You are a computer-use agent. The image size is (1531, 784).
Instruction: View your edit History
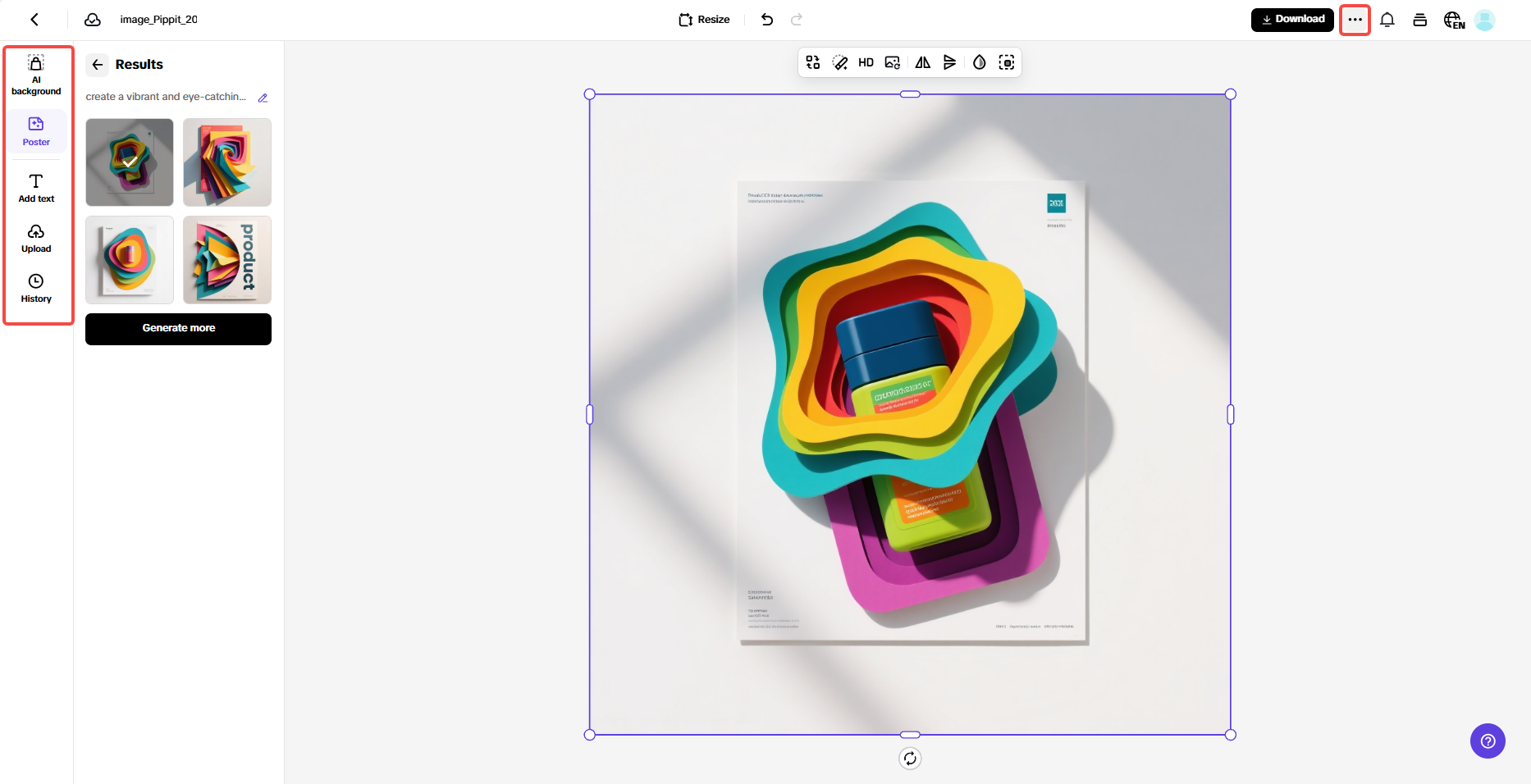pyautogui.click(x=36, y=288)
